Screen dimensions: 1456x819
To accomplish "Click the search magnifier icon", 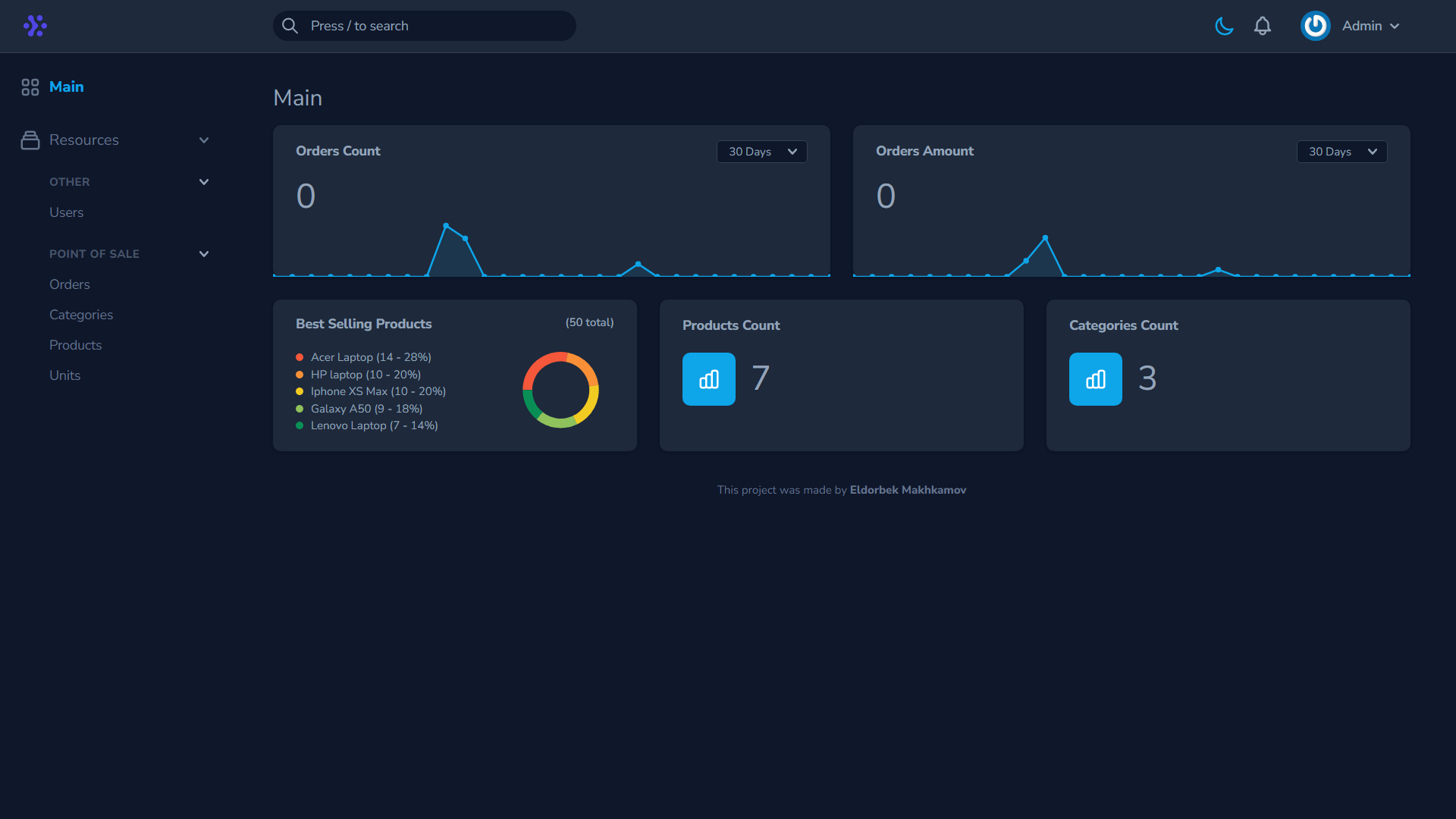I will [290, 26].
